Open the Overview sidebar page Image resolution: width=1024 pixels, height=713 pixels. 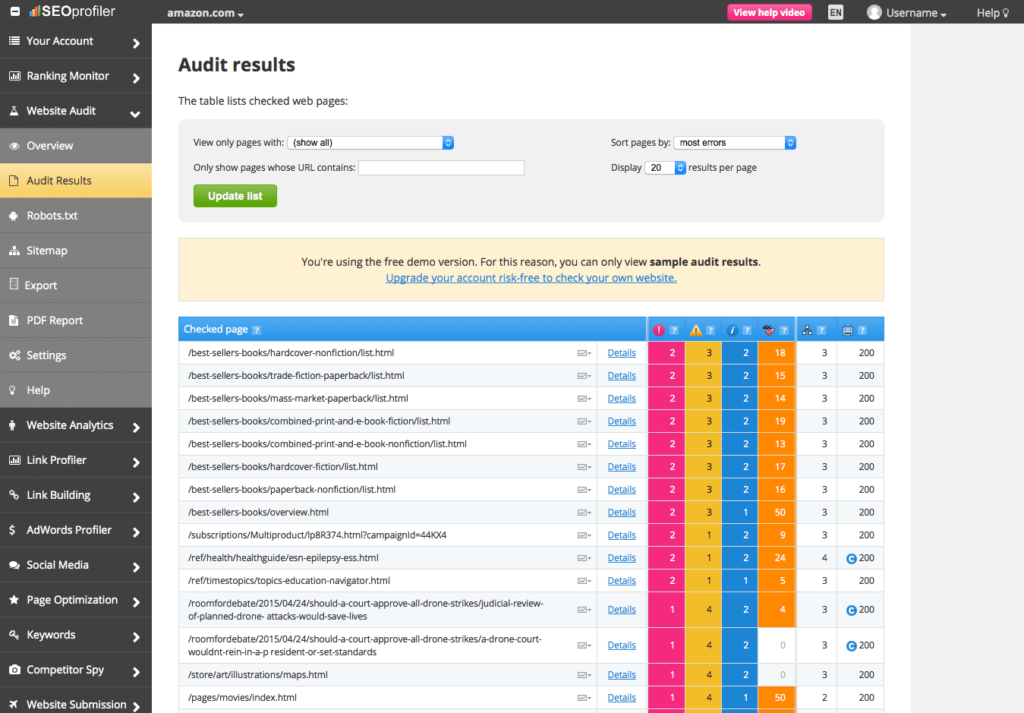(76, 146)
